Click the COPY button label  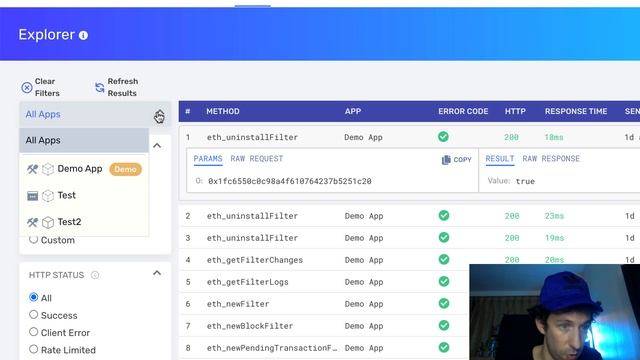pos(462,160)
